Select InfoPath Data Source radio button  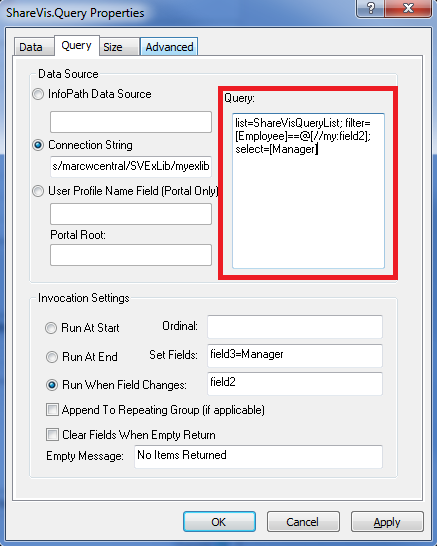(x=38, y=94)
